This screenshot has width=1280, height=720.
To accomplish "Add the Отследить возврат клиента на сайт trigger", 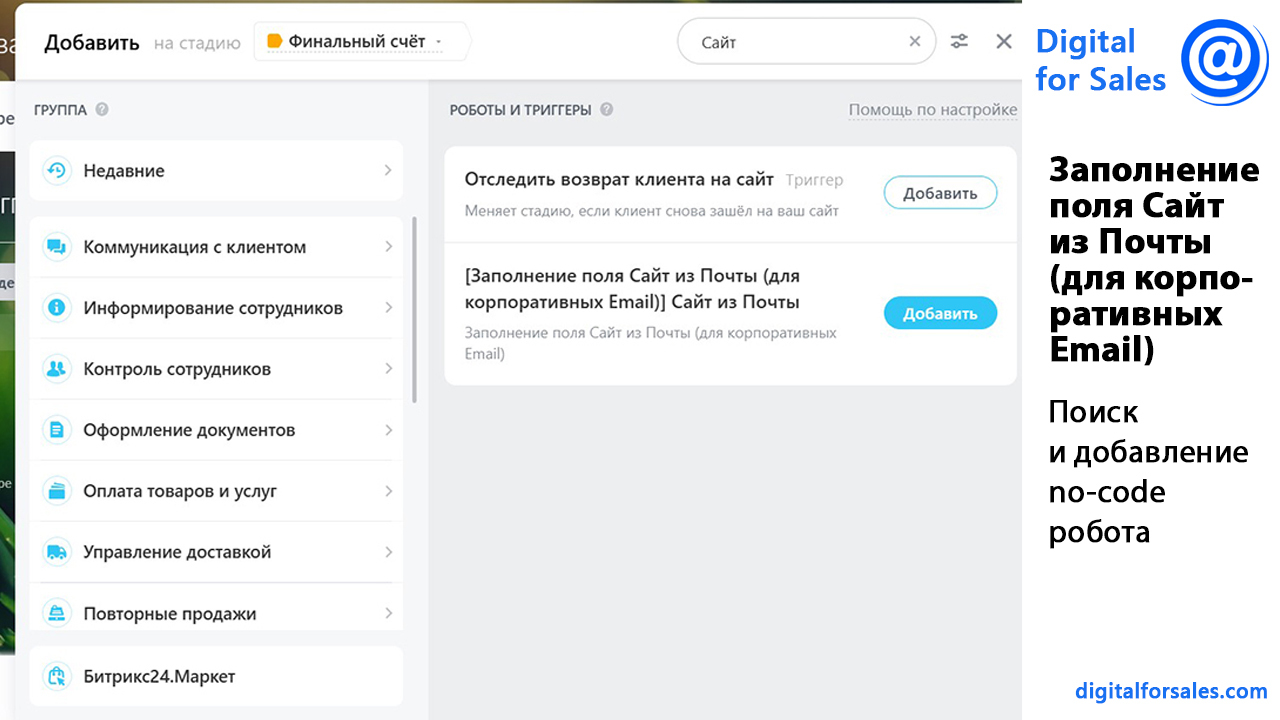I will (940, 193).
